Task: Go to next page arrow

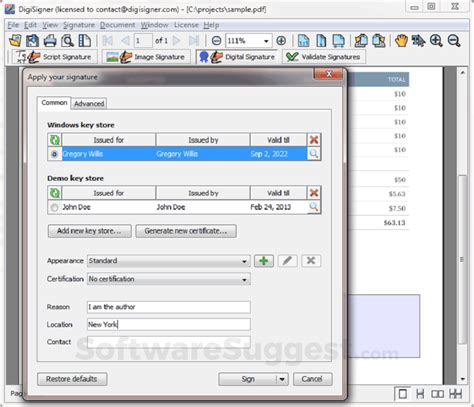Action: (x=177, y=41)
